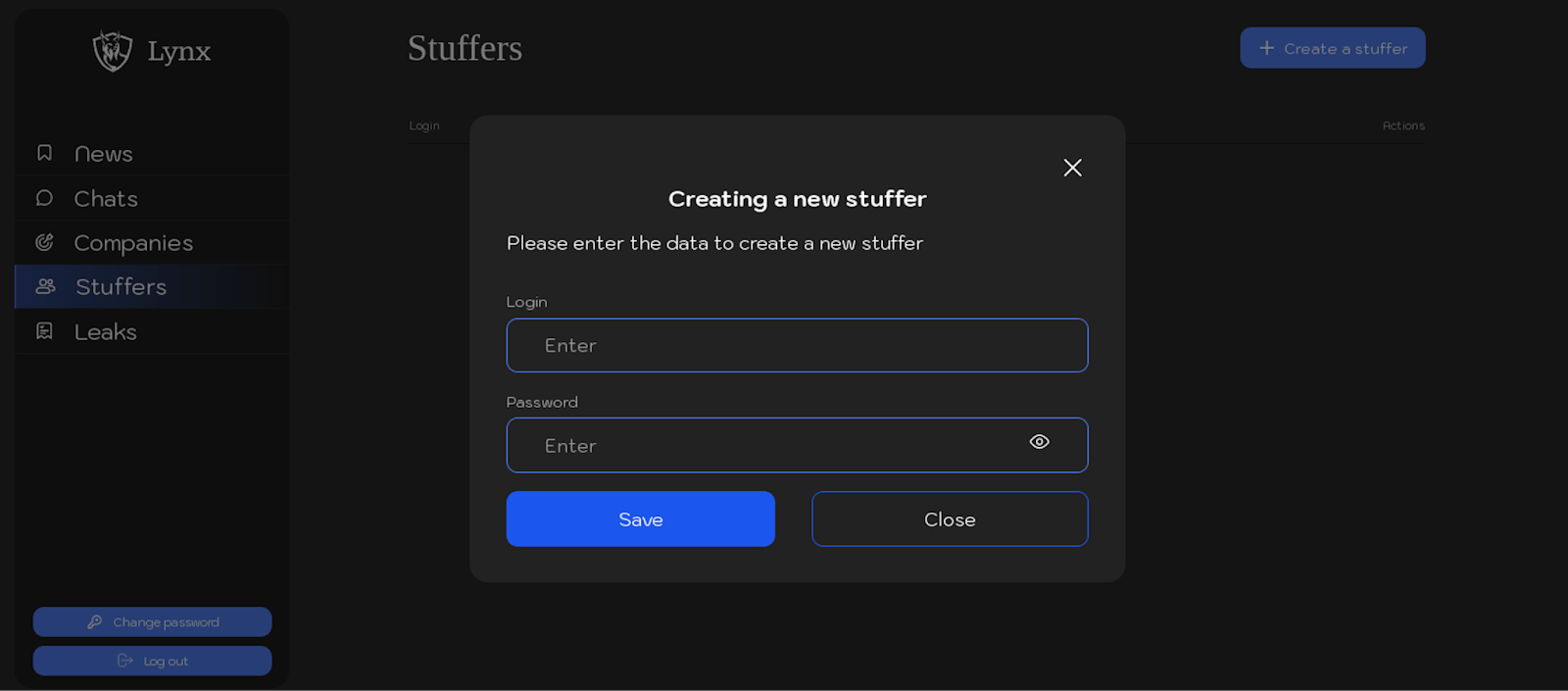1568x691 pixels.
Task: Toggle password visibility with the eye icon
Action: [1038, 443]
